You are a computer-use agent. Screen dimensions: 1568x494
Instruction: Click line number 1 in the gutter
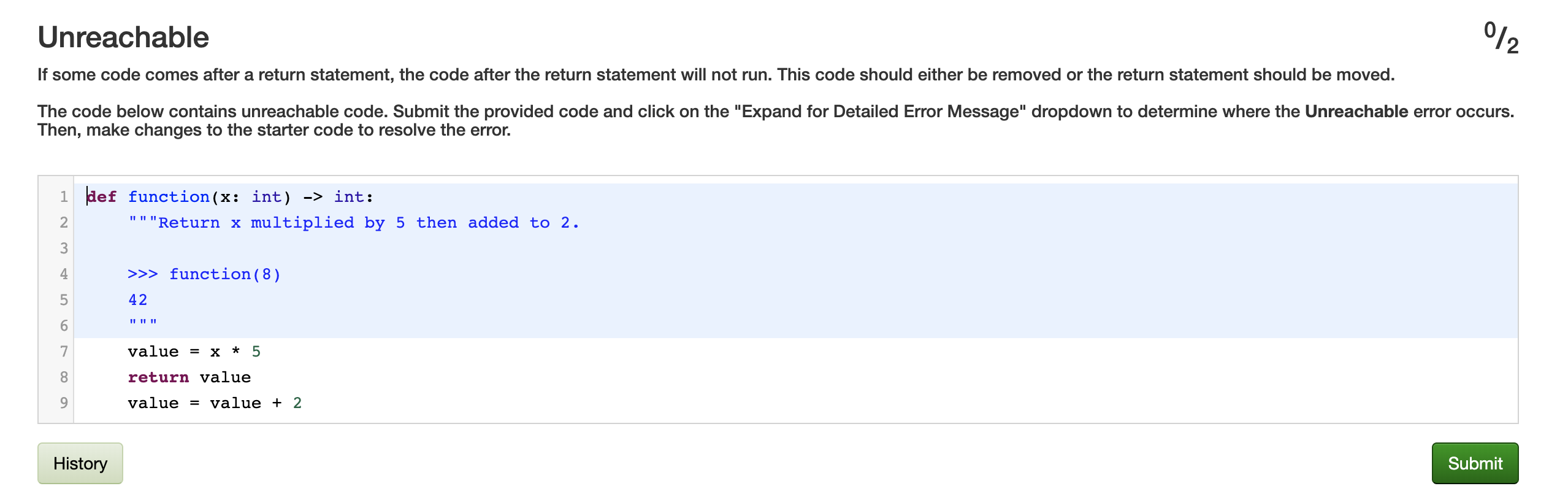click(x=63, y=196)
